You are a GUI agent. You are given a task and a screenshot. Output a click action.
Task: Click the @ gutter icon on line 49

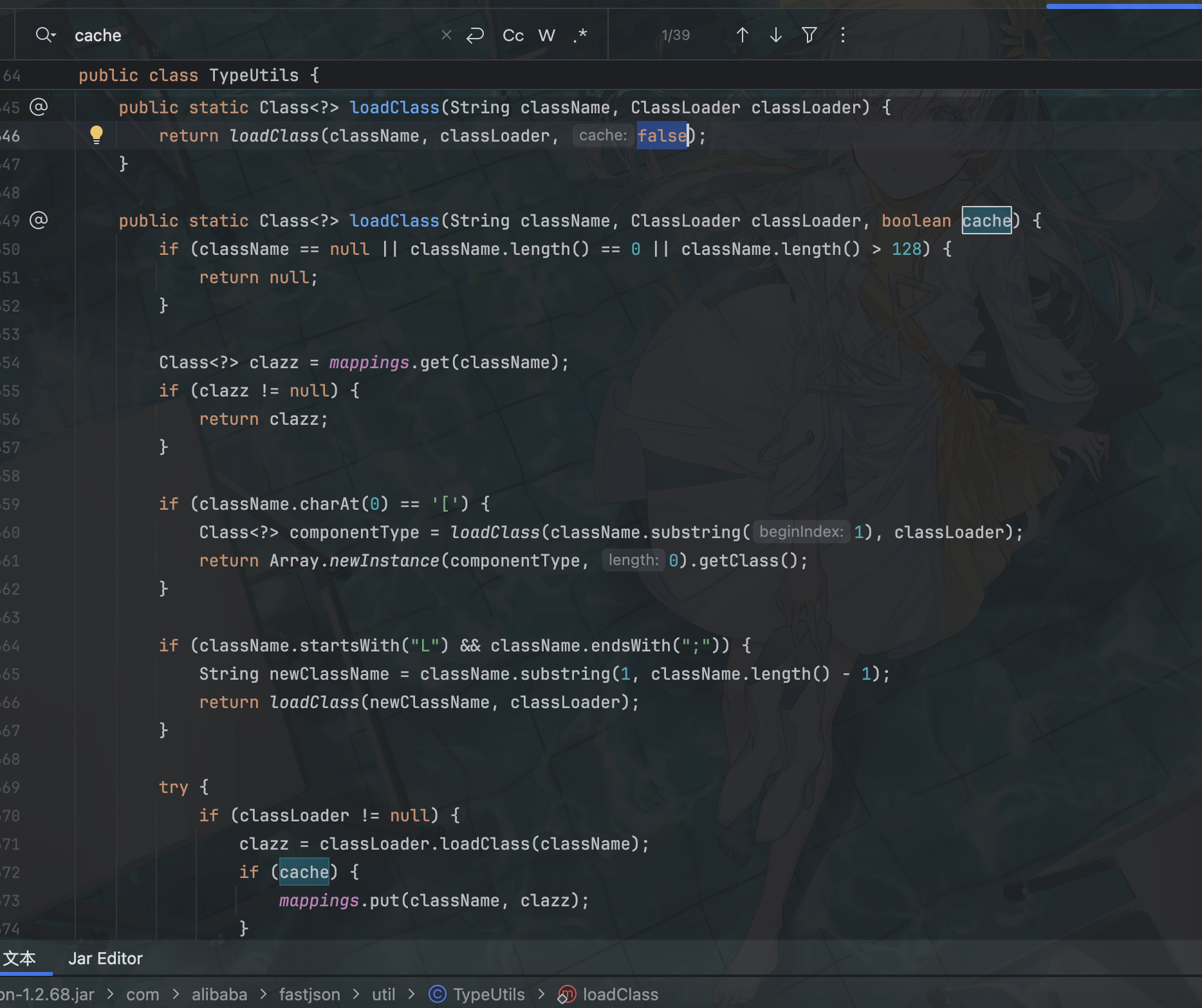point(39,220)
